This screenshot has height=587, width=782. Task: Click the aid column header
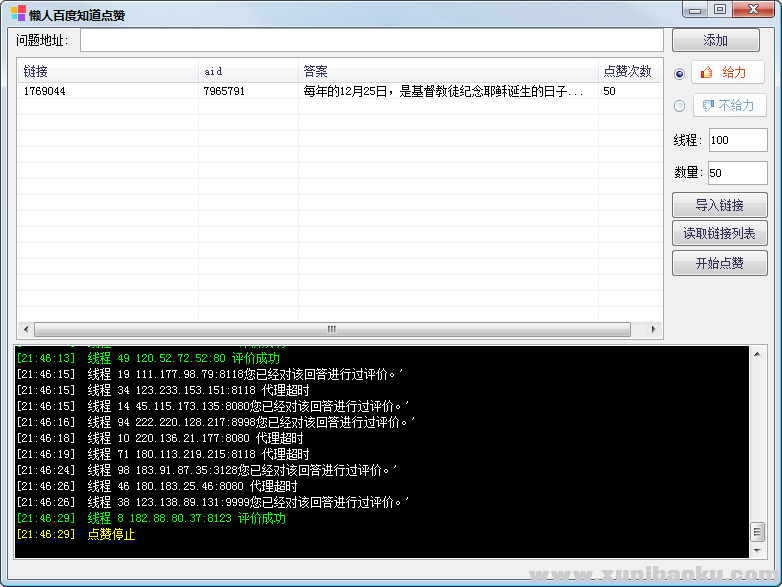pos(248,71)
